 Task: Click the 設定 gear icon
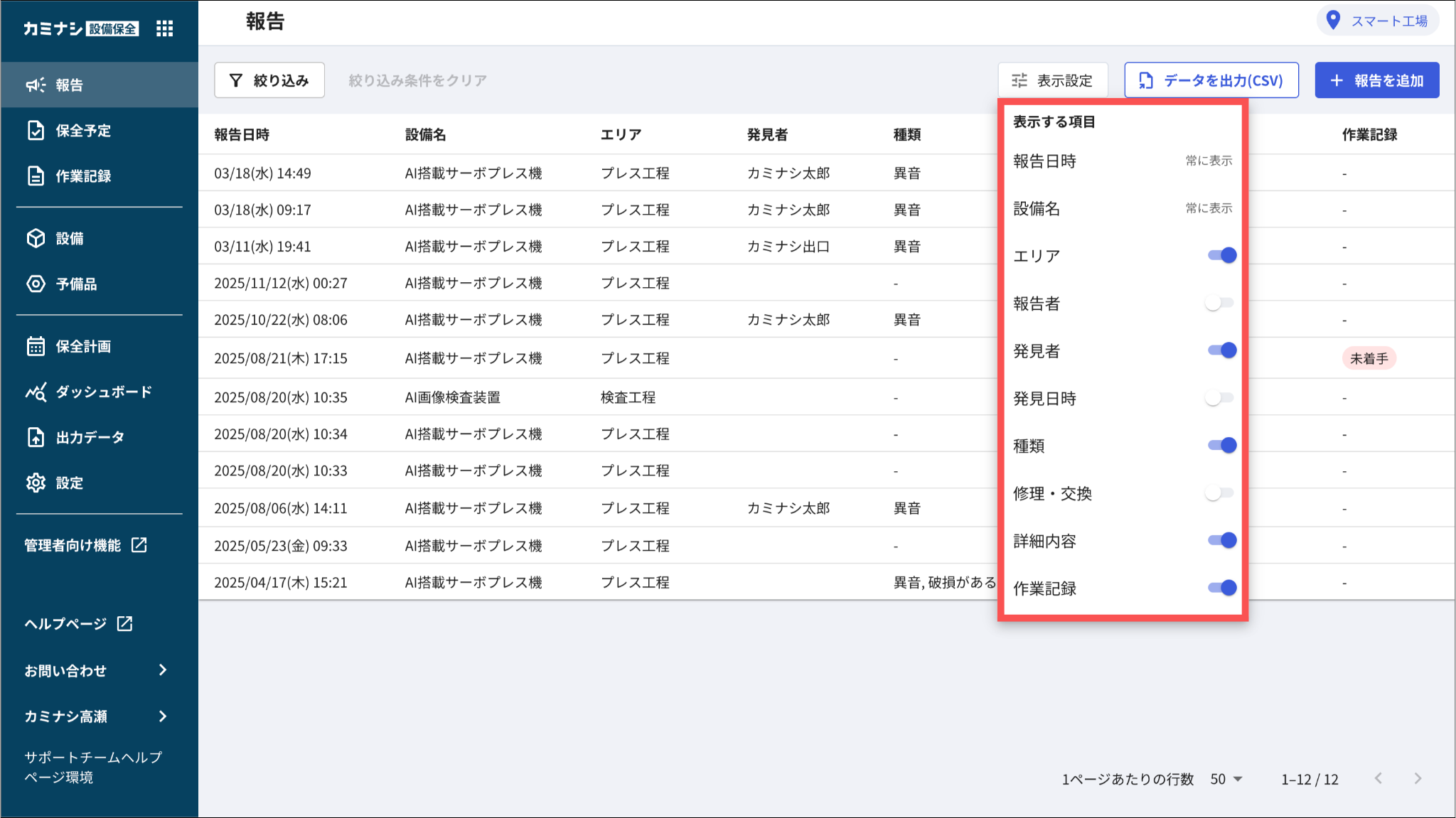pos(36,483)
